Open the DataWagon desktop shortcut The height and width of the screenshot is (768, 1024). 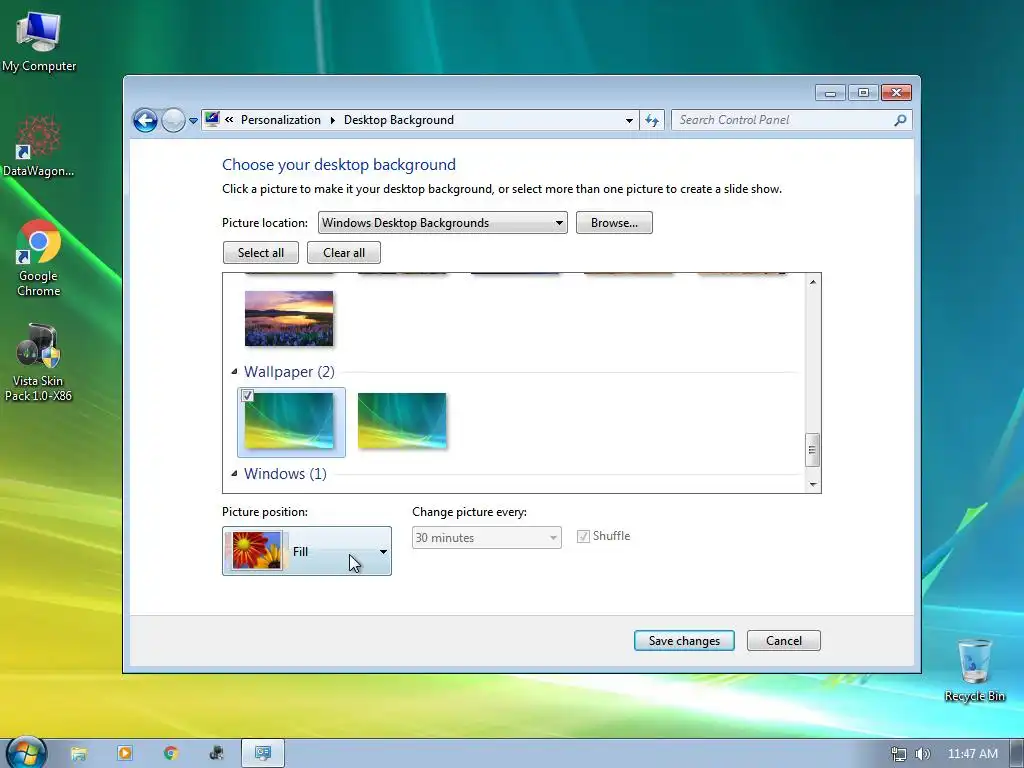(x=39, y=146)
